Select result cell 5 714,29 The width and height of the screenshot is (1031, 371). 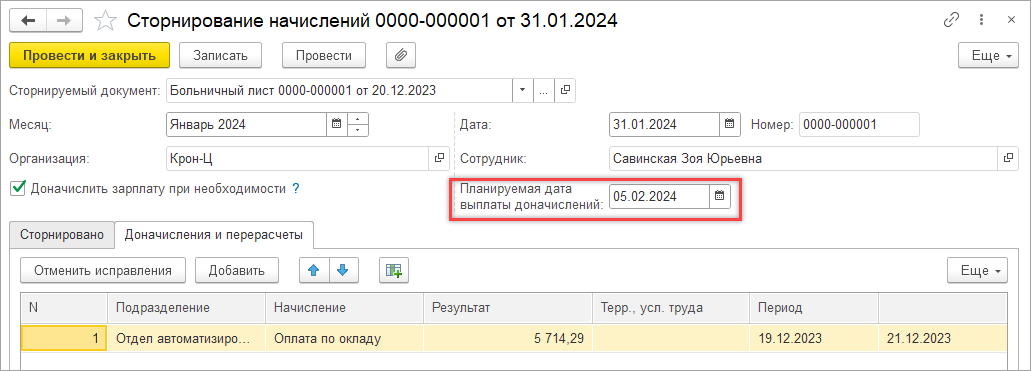508,339
